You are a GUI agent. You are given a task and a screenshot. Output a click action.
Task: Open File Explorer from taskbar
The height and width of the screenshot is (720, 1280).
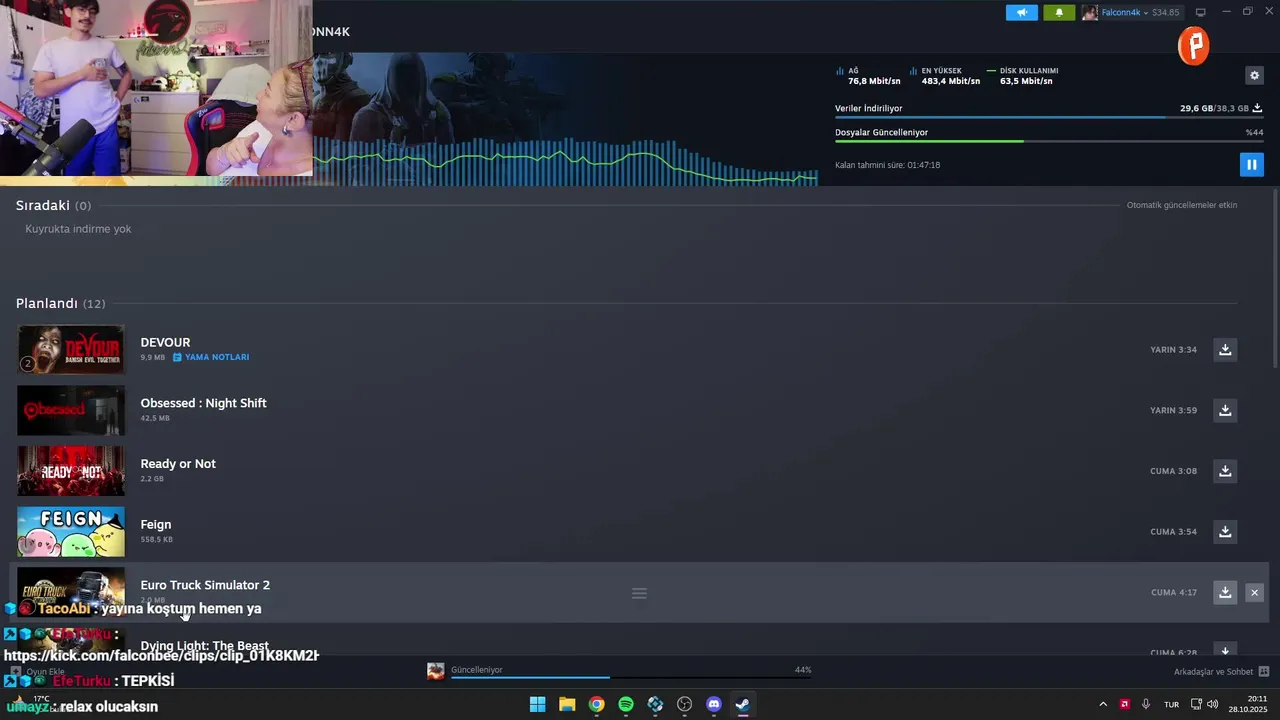coord(567,704)
